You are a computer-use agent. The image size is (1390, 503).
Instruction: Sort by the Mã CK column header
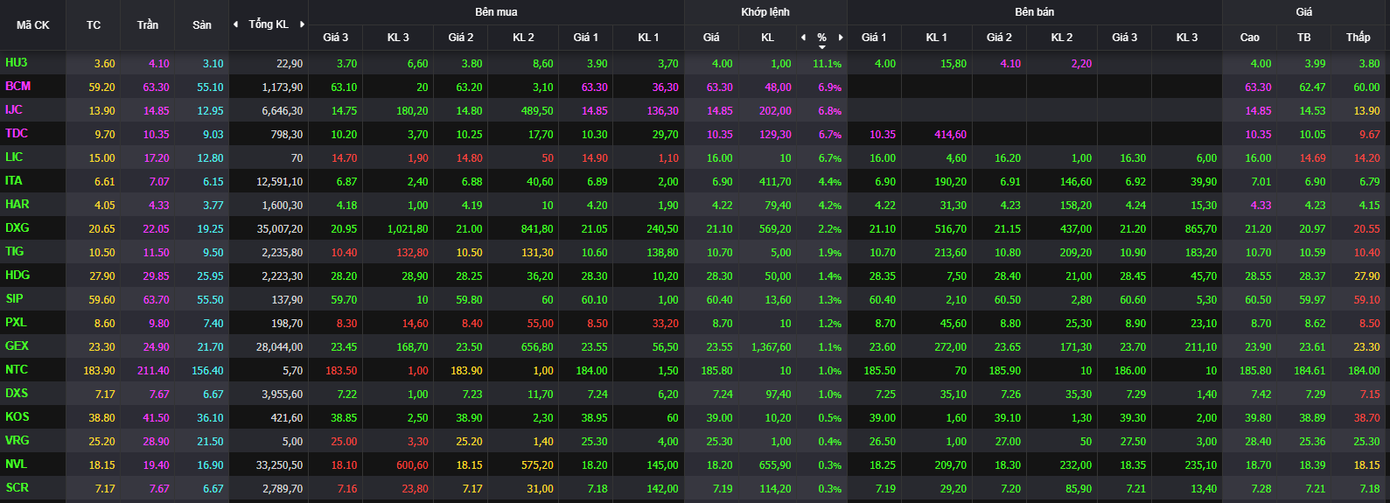[33, 24]
